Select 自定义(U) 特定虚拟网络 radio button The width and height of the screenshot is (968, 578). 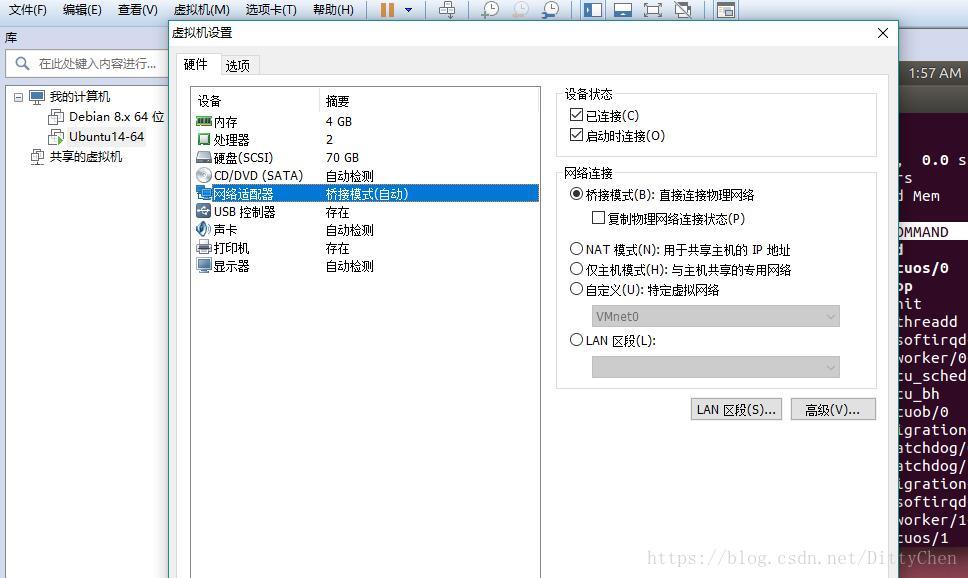pos(577,288)
